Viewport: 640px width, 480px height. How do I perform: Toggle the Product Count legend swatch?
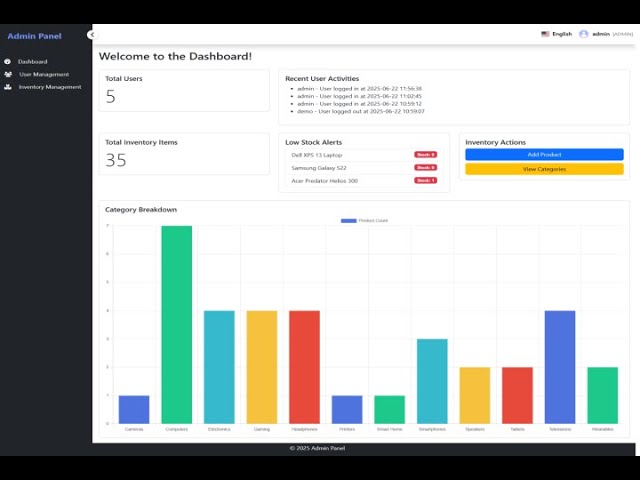pyautogui.click(x=349, y=220)
